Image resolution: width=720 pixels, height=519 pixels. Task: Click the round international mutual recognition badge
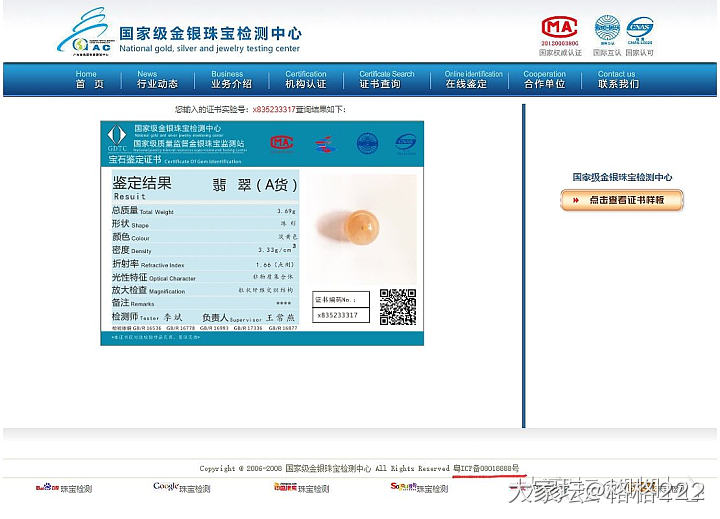pyautogui.click(x=607, y=27)
